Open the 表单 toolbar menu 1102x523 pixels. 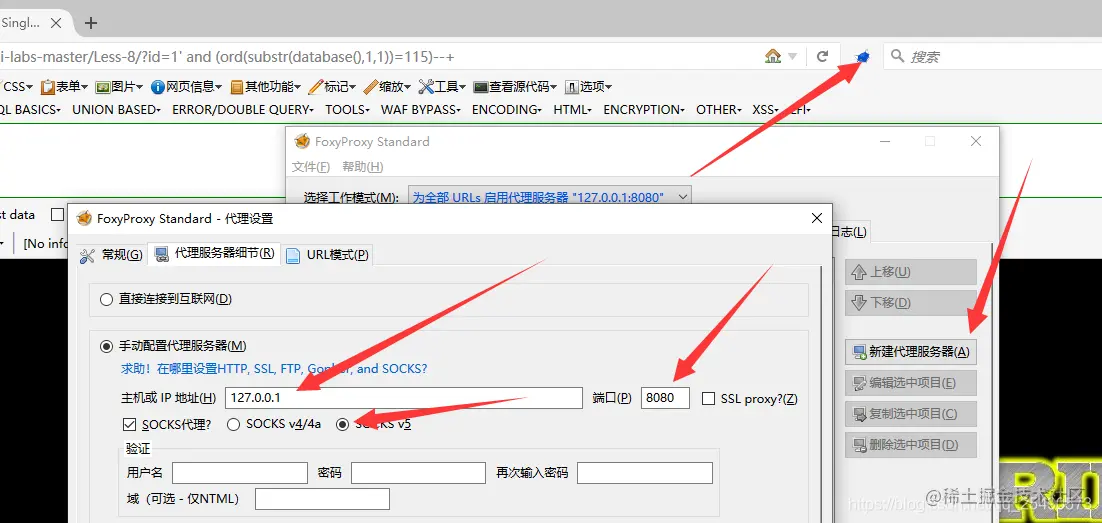[x=64, y=87]
